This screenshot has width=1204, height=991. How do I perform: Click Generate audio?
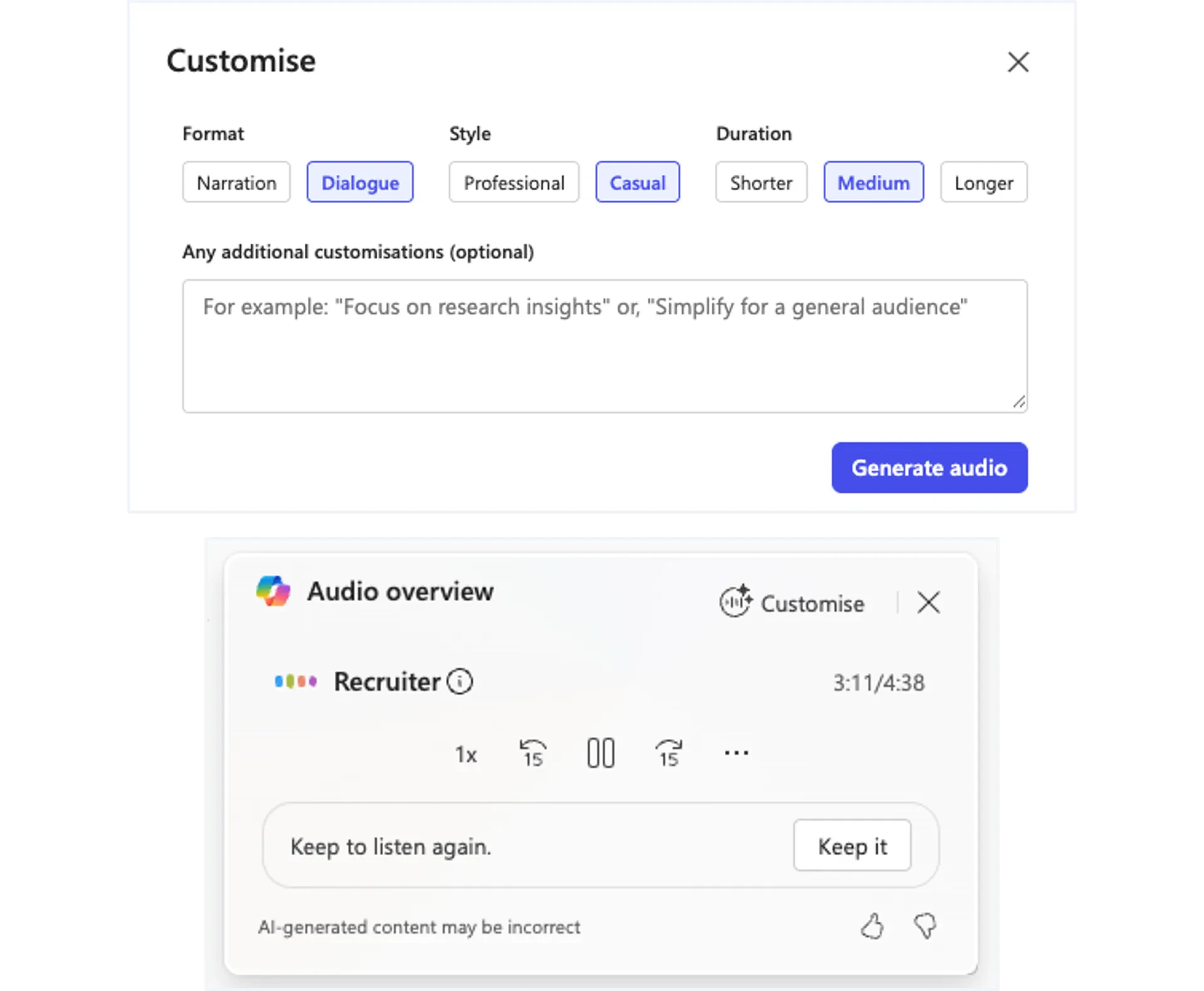pos(929,468)
